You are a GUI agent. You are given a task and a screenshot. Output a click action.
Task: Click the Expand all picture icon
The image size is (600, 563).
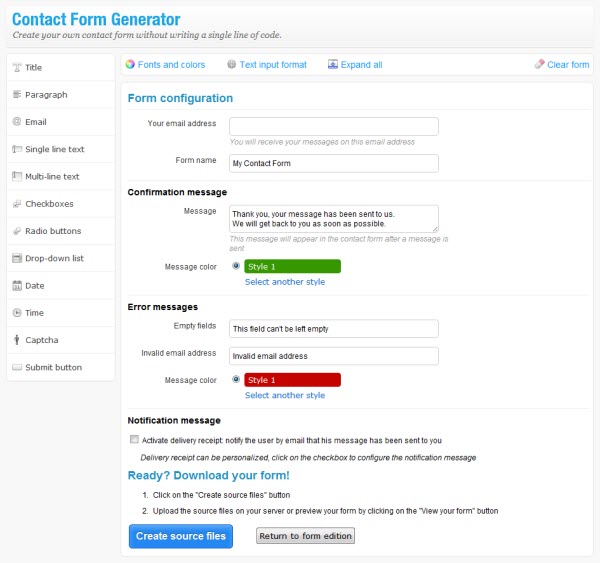click(333, 64)
